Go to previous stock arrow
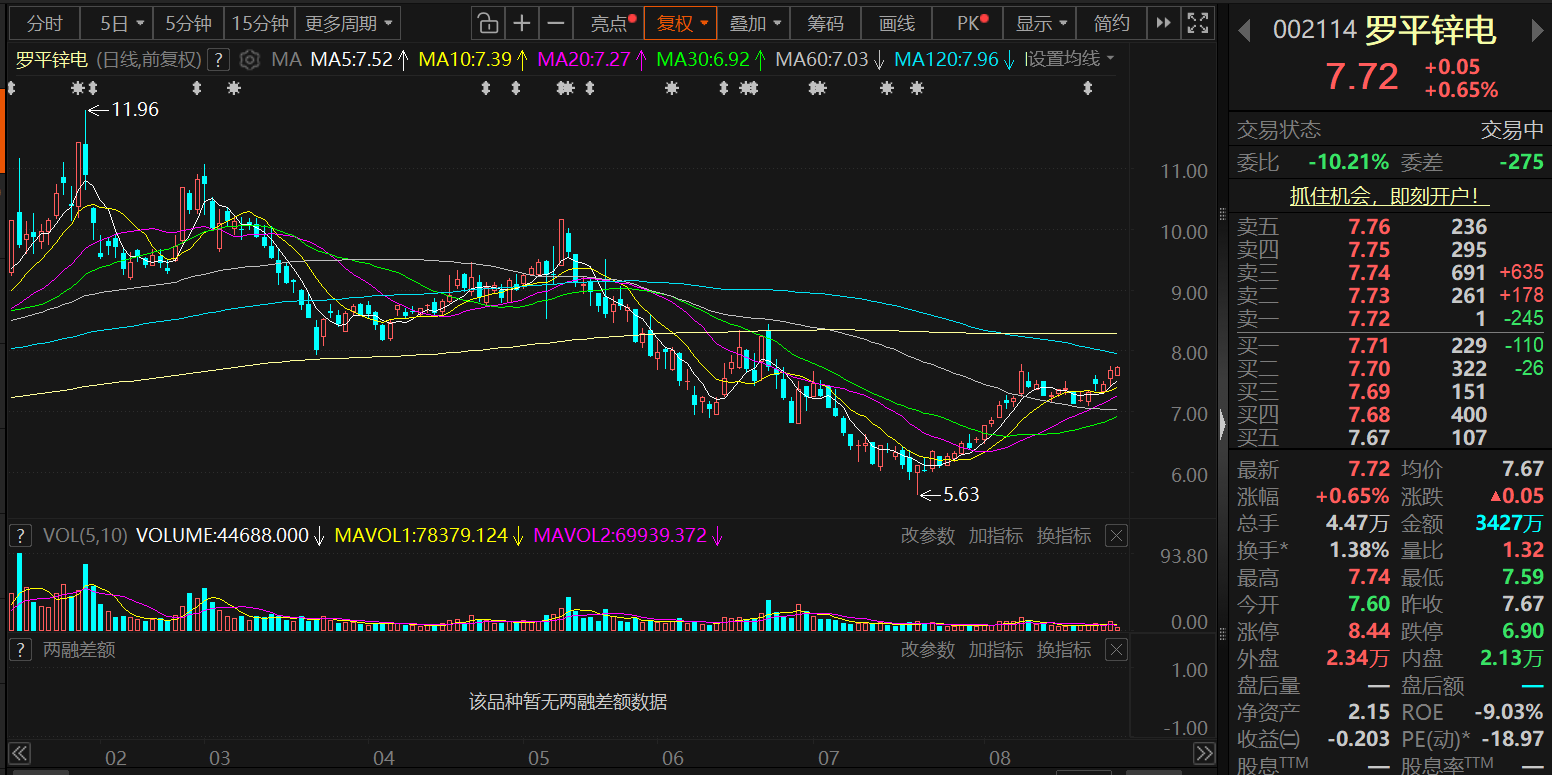 [1245, 31]
